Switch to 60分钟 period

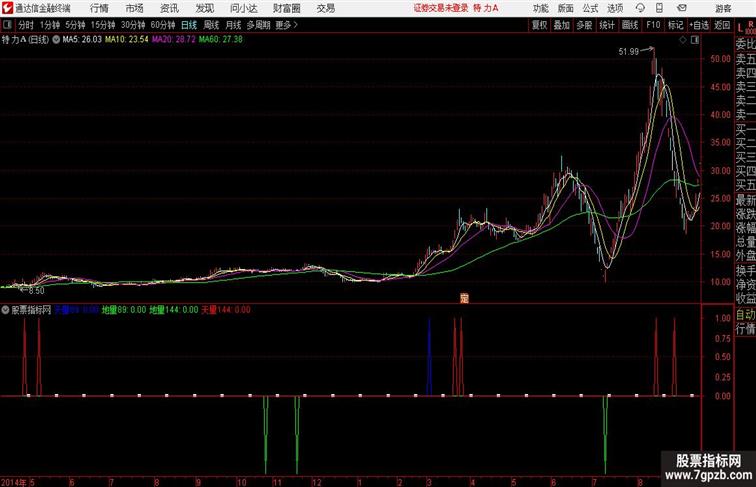click(x=163, y=25)
